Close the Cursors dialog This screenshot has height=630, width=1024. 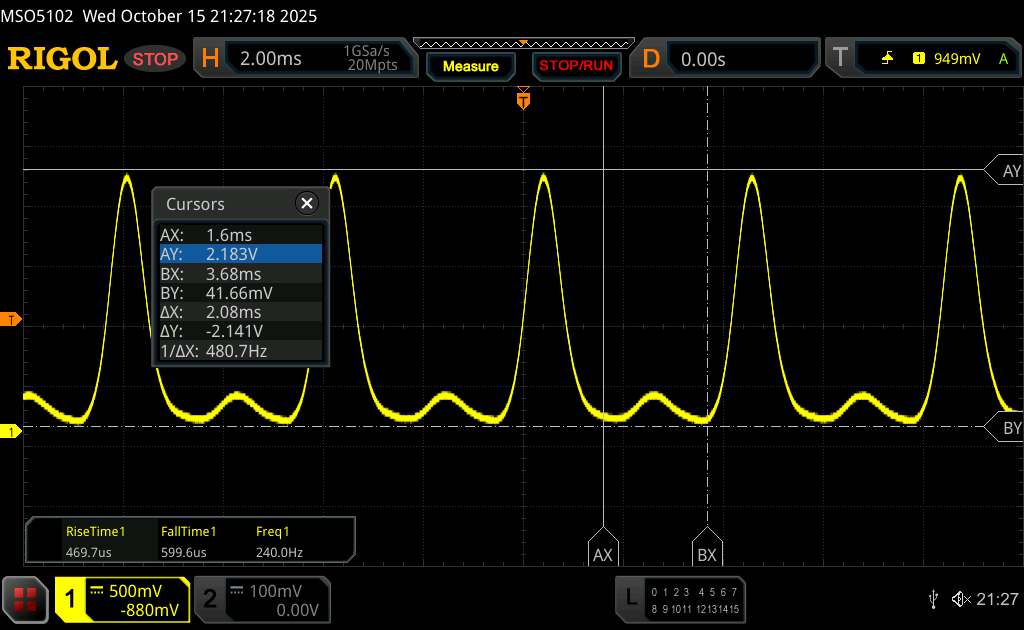click(307, 203)
